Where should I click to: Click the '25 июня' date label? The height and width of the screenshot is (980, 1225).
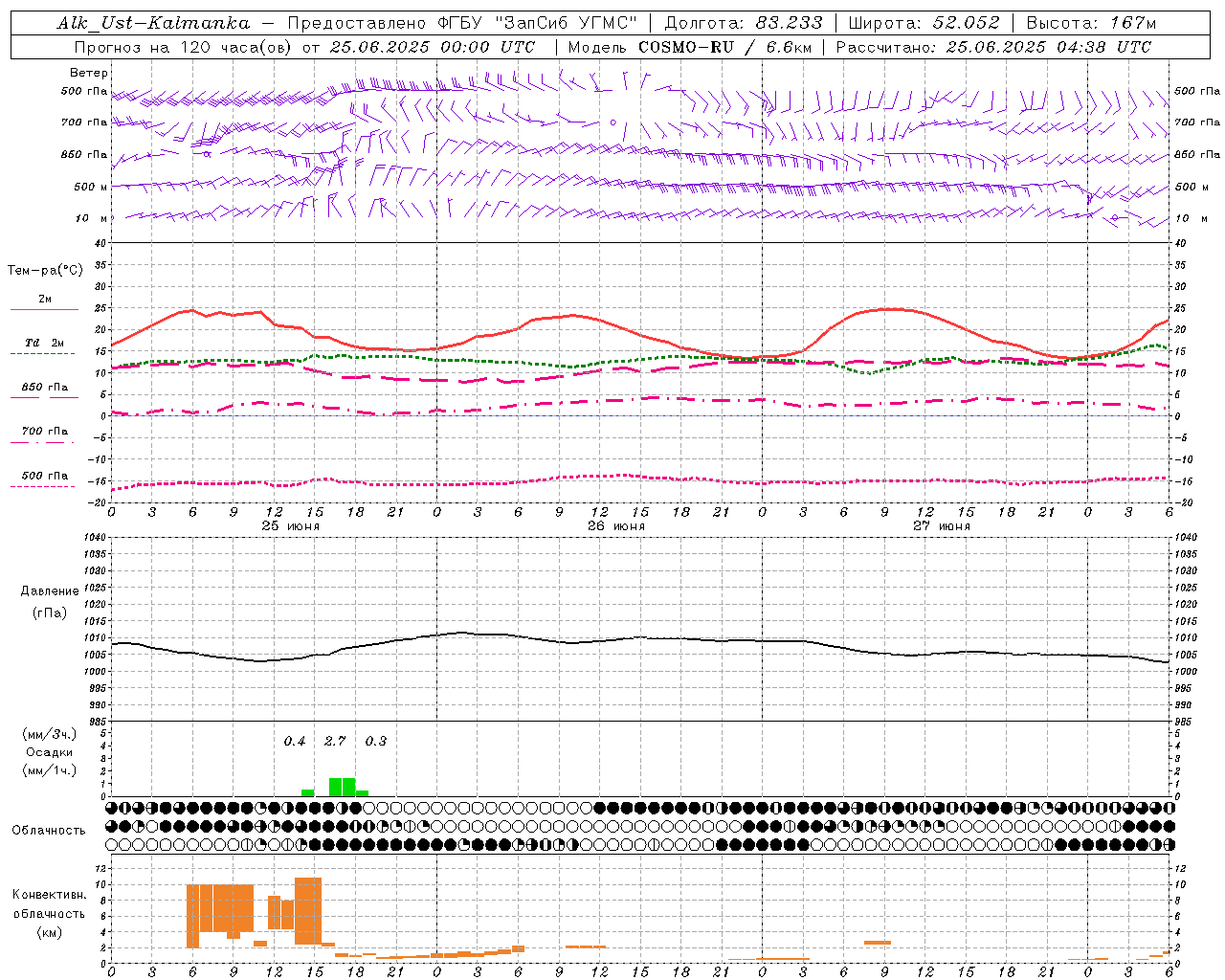pyautogui.click(x=291, y=525)
